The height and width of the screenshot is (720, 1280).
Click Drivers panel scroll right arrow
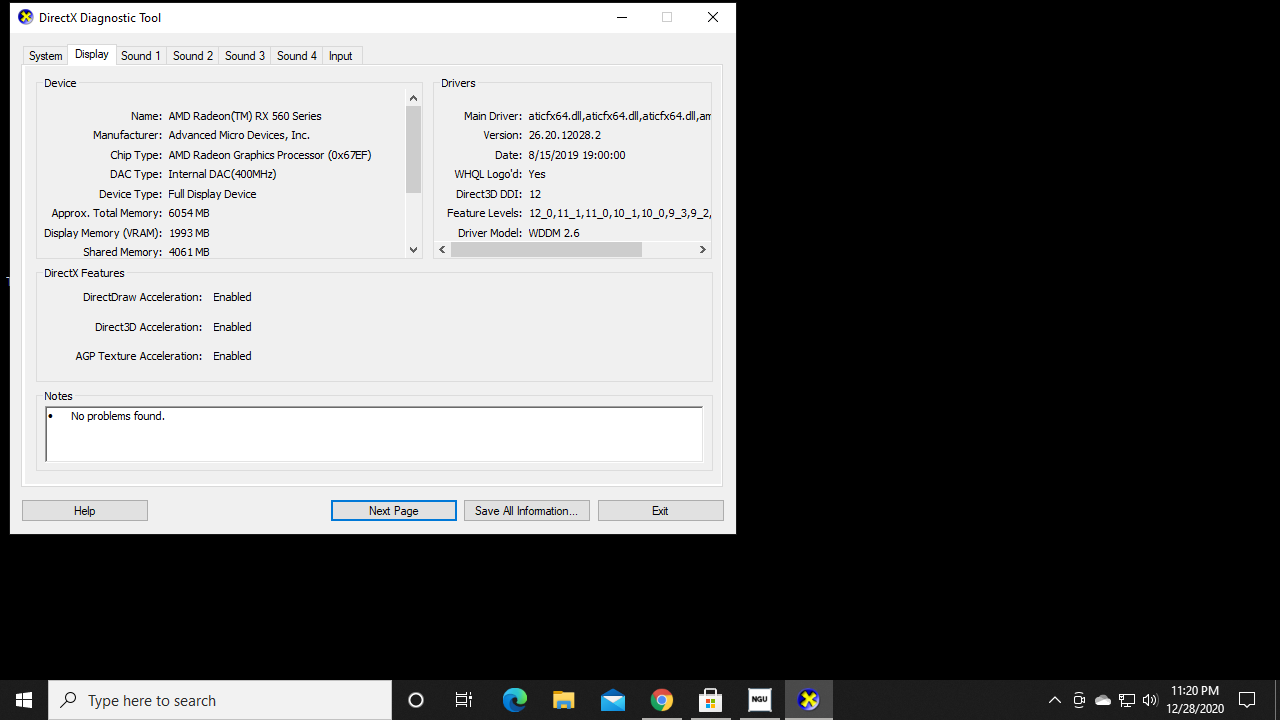click(x=702, y=250)
